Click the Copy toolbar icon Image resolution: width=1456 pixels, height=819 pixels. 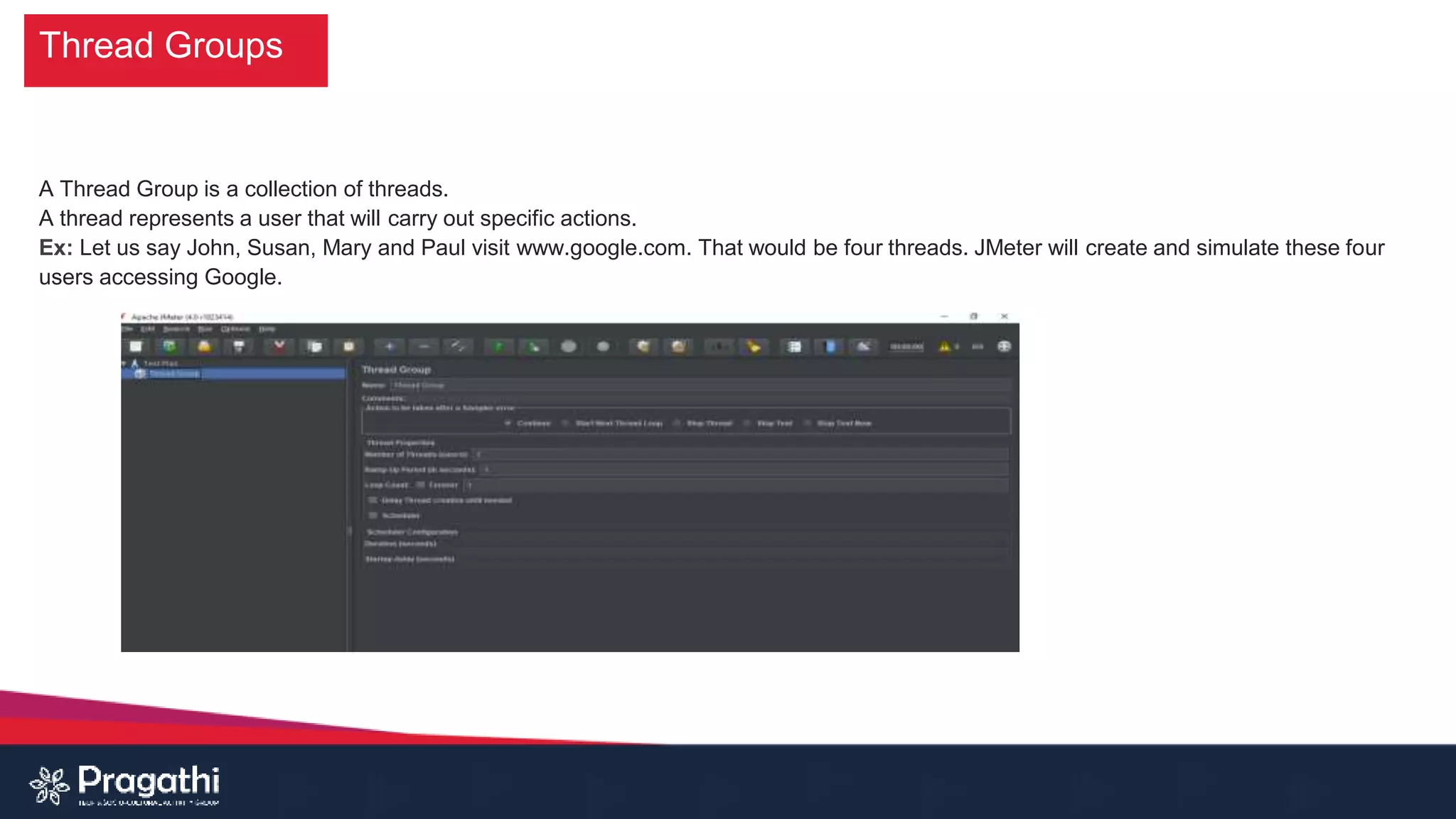pyautogui.click(x=314, y=346)
